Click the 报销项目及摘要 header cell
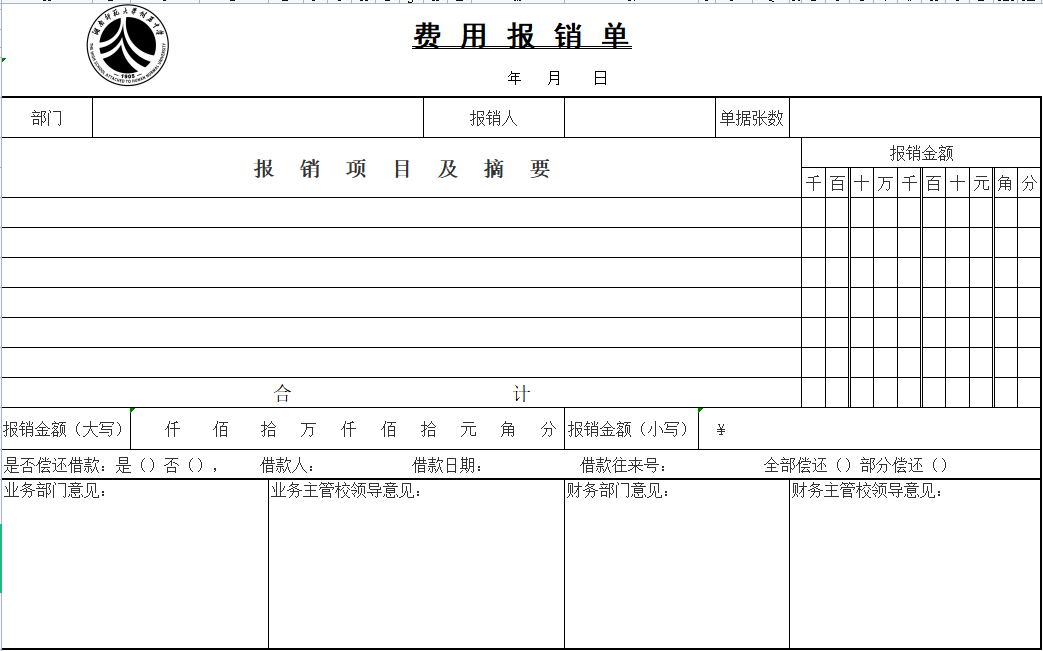This screenshot has height=651, width=1043. (401, 169)
